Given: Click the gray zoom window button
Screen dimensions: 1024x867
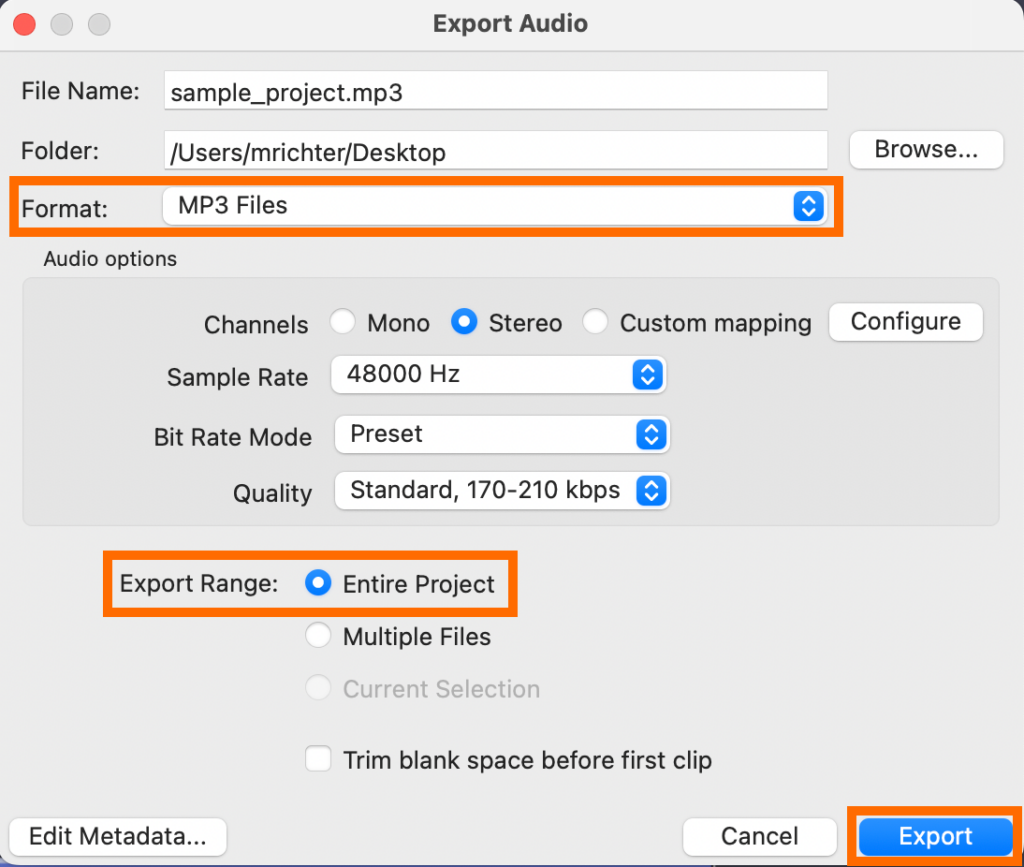Looking at the screenshot, I should coord(99,24).
